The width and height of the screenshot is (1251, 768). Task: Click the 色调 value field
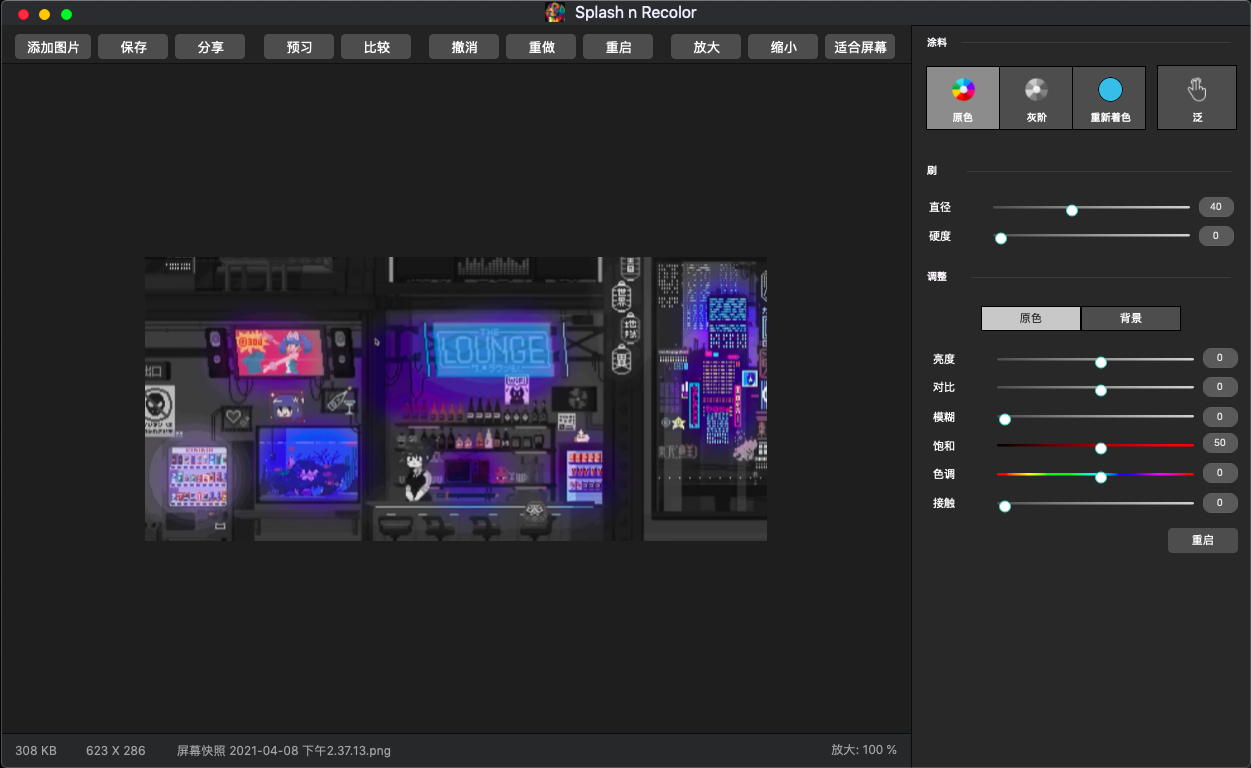tap(1220, 473)
